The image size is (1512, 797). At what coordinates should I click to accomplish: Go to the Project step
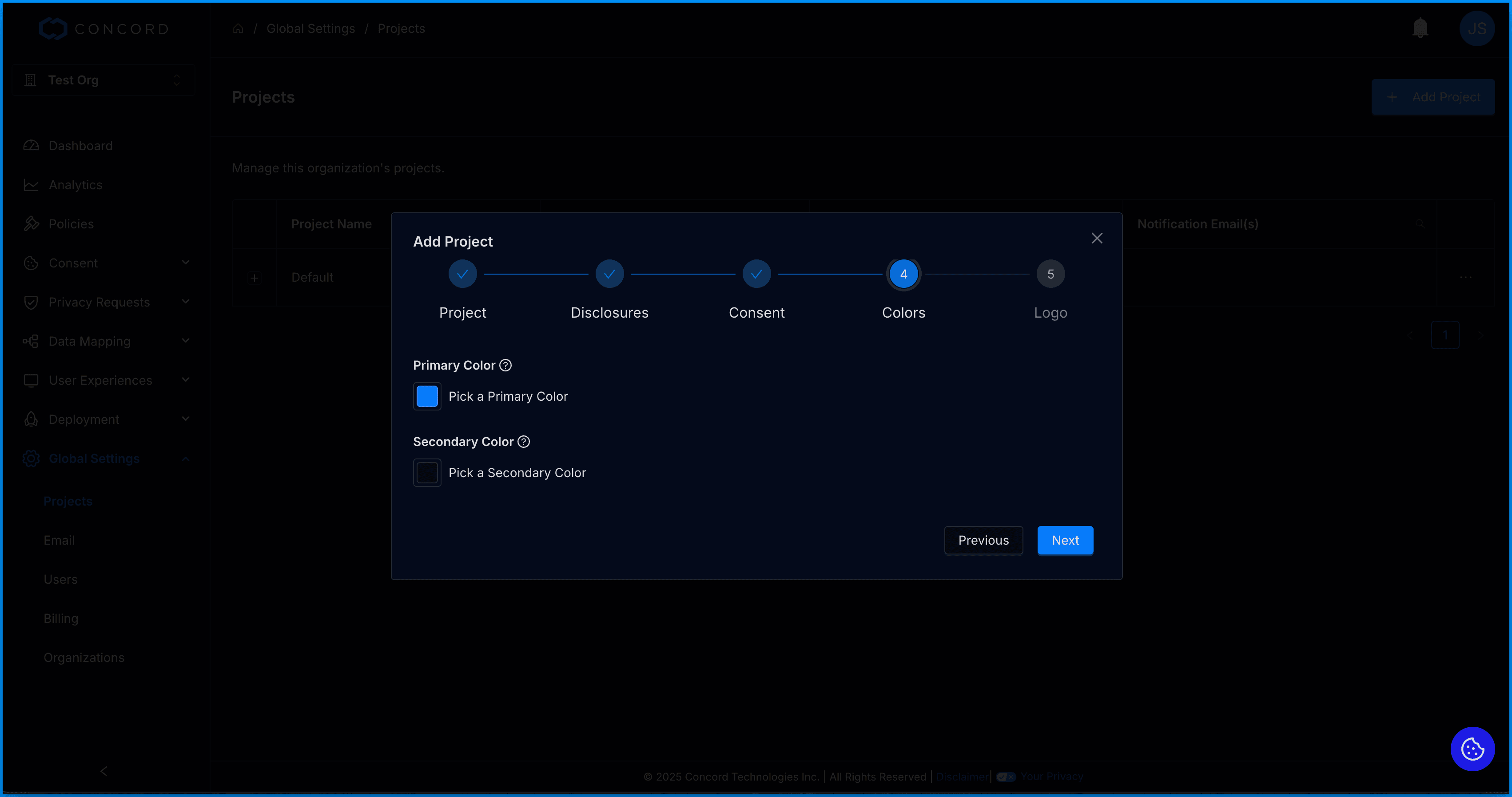pos(462,274)
